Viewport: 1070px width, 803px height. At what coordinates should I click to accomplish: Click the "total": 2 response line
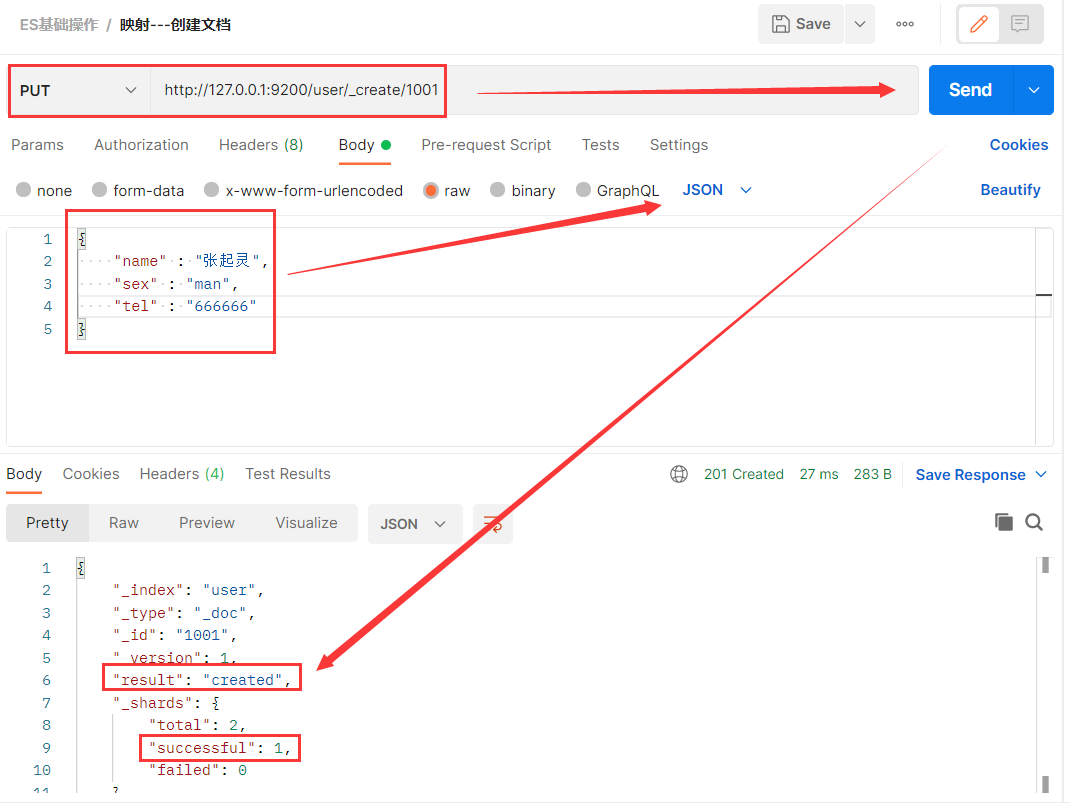pos(197,725)
